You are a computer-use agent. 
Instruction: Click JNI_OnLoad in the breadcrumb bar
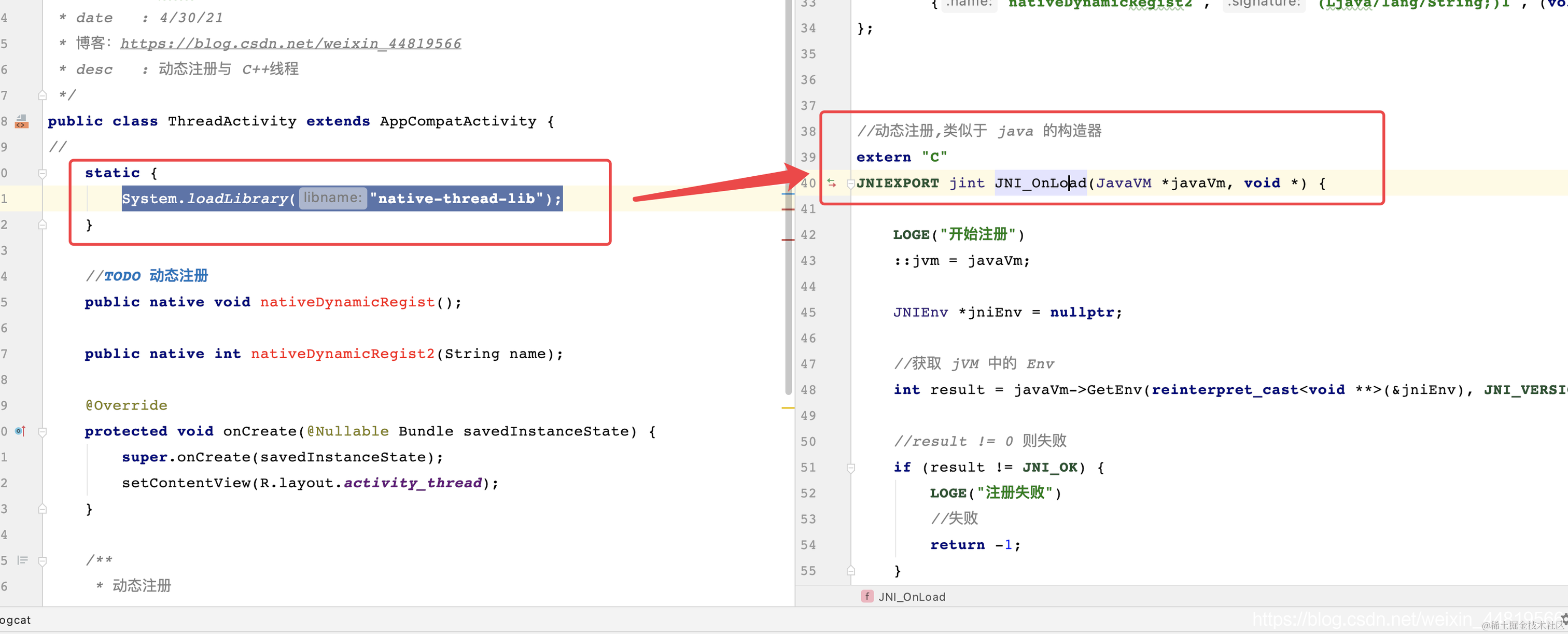(911, 596)
